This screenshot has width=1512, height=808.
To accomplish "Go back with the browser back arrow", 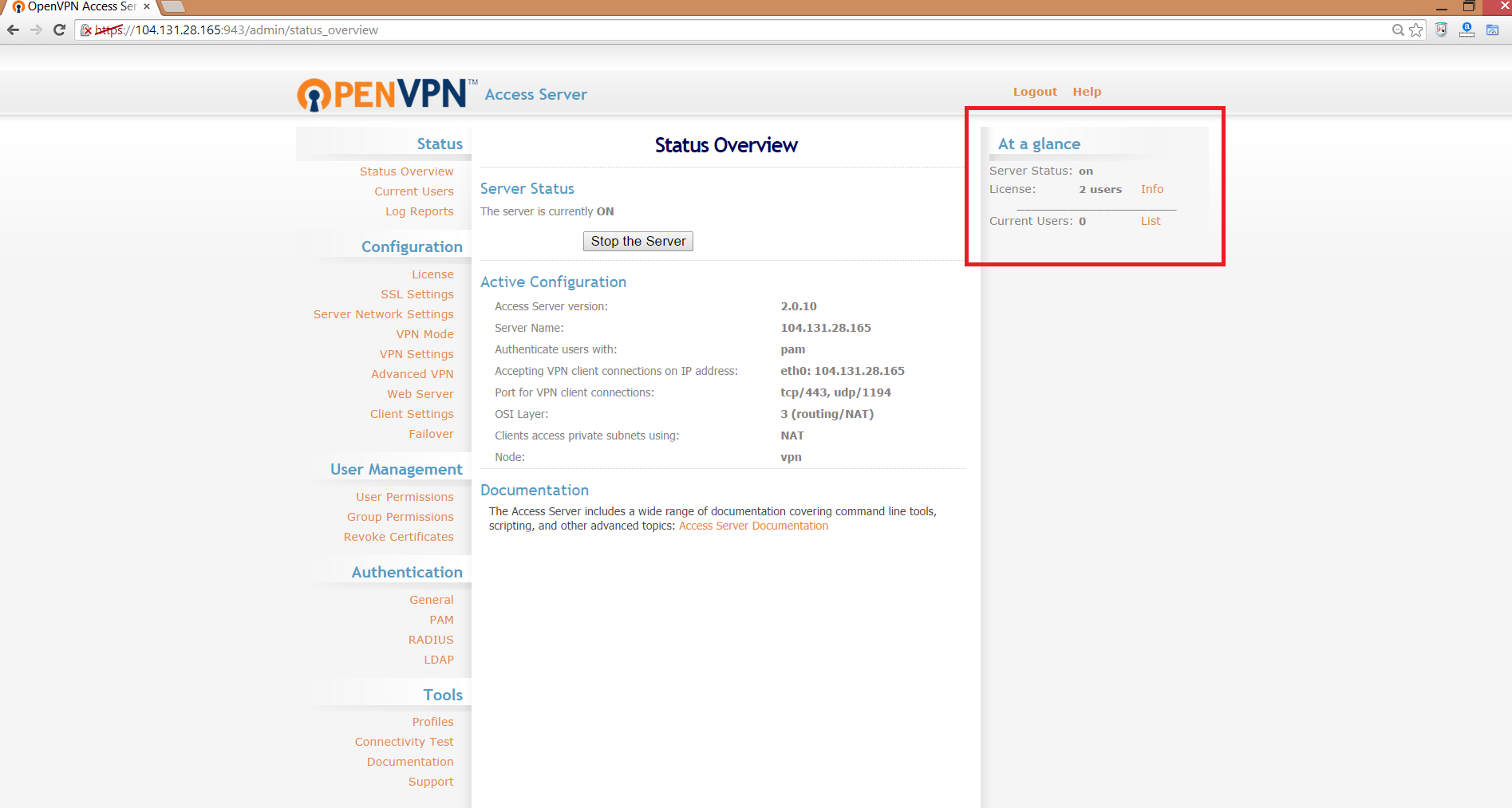I will pyautogui.click(x=13, y=30).
